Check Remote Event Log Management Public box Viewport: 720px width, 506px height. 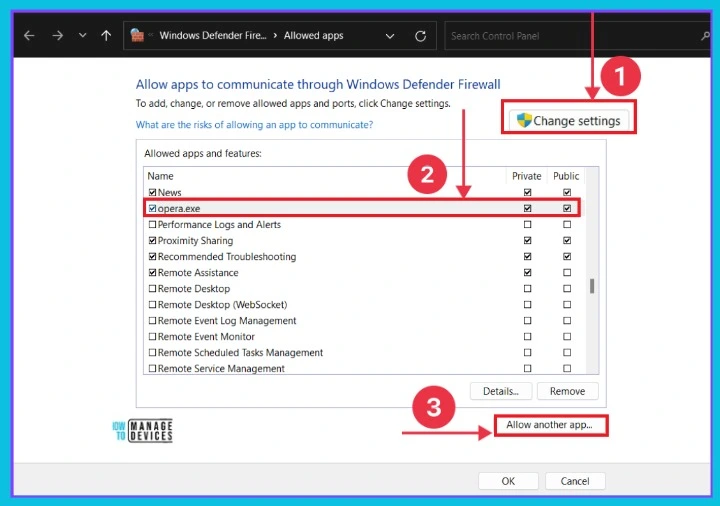[567, 320]
